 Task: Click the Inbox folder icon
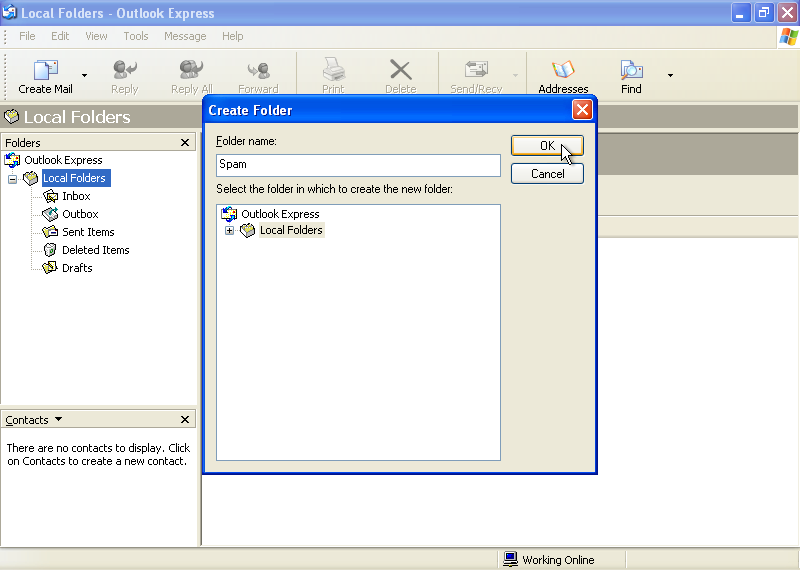pos(51,196)
